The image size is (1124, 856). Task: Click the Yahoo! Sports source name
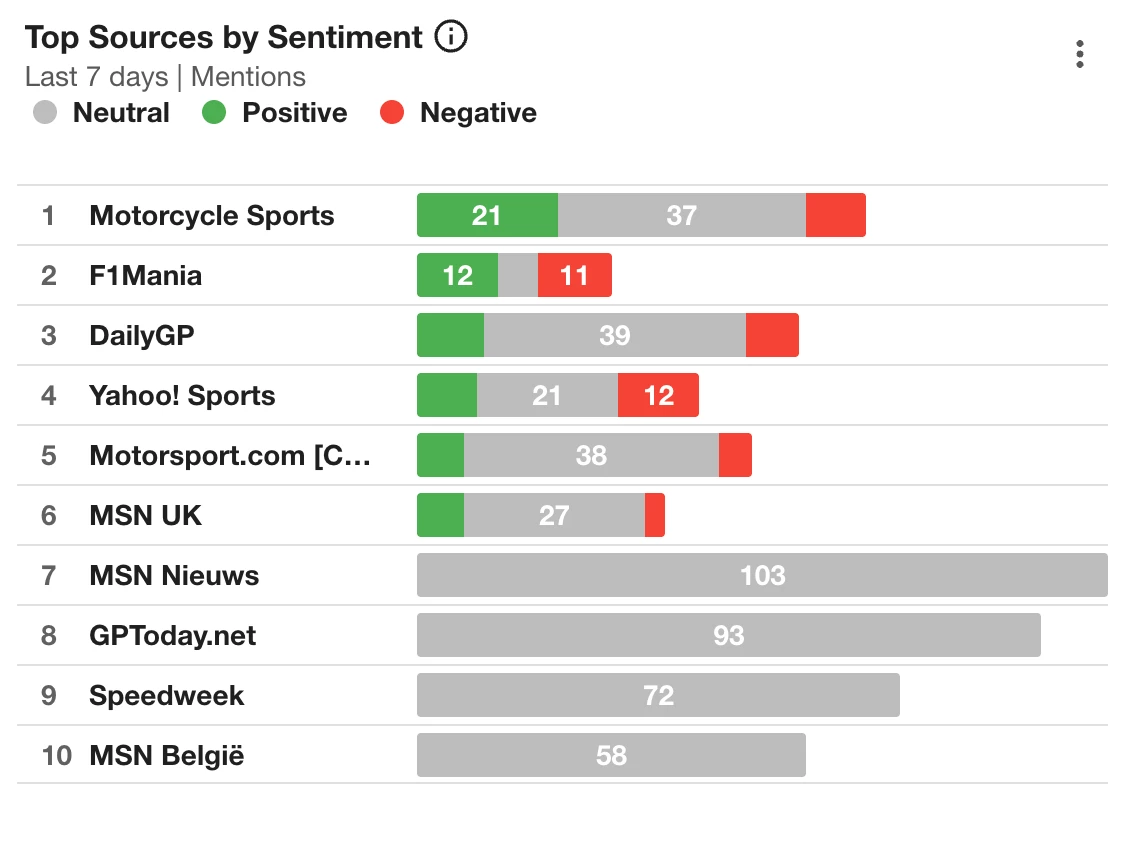click(182, 396)
